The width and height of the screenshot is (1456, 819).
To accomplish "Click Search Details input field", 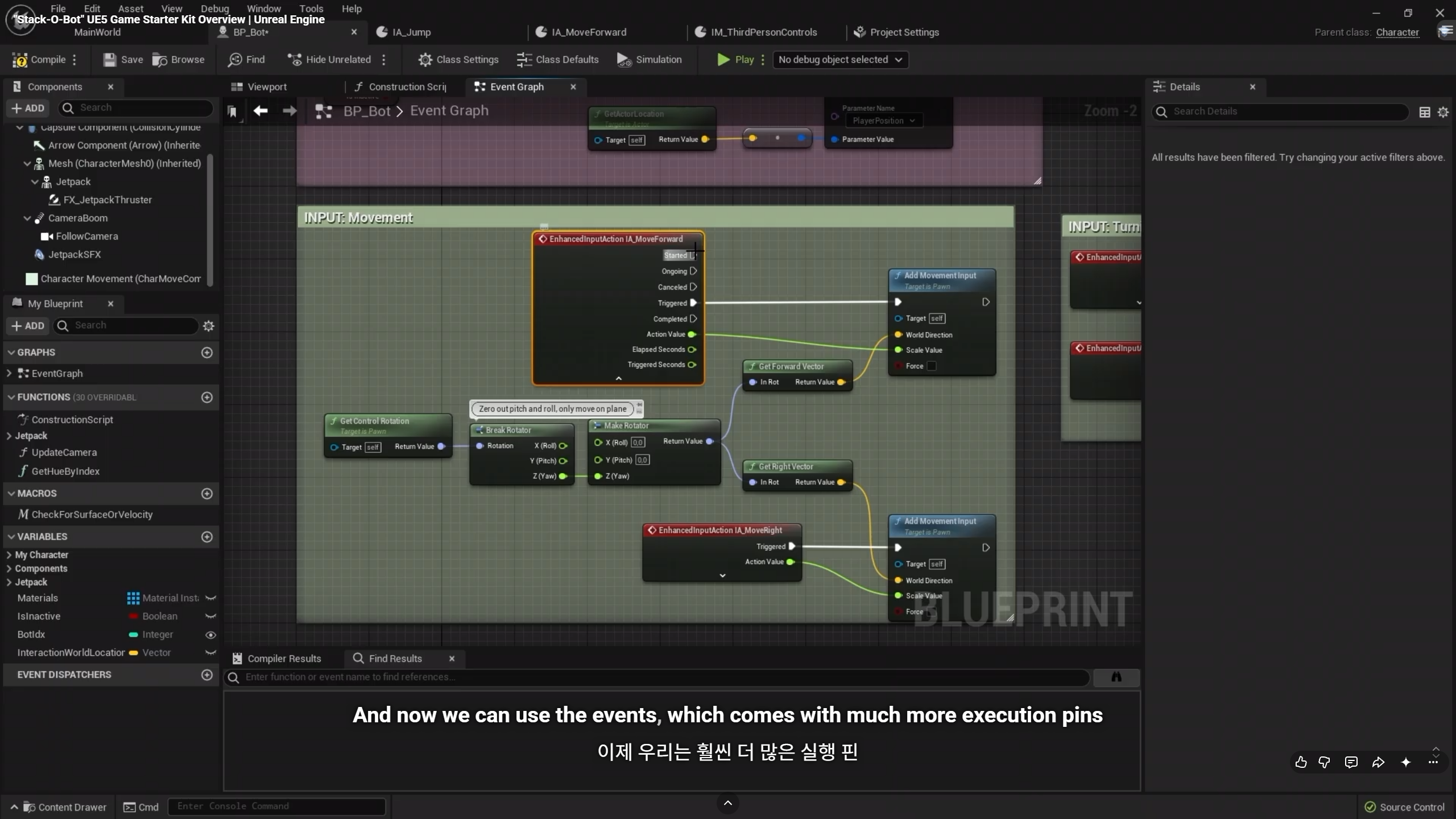I will [1280, 112].
